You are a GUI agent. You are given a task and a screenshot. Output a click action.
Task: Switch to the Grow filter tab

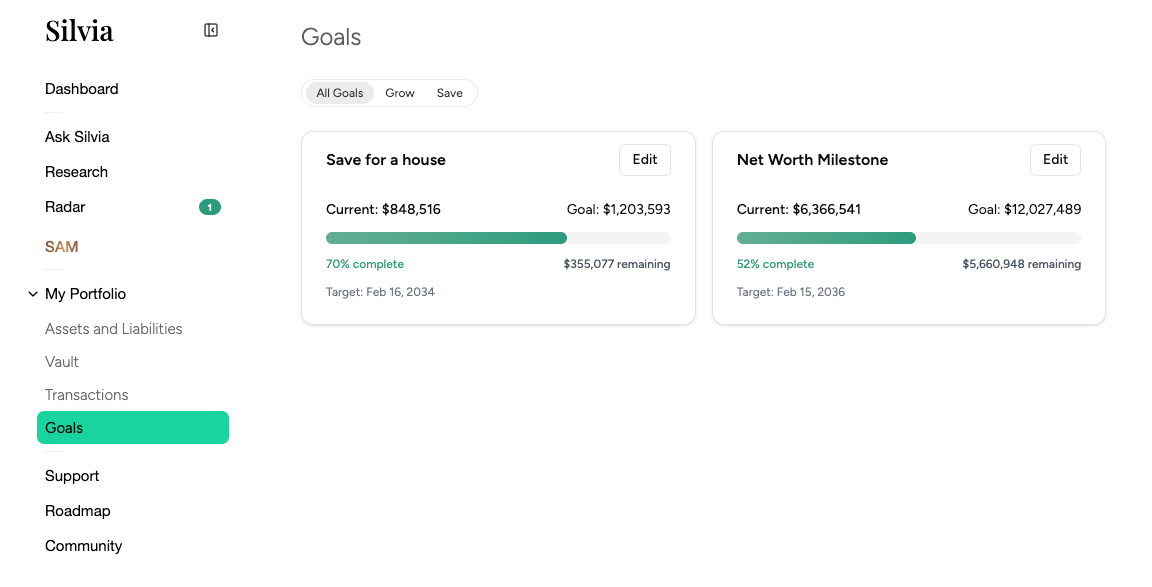pos(400,93)
